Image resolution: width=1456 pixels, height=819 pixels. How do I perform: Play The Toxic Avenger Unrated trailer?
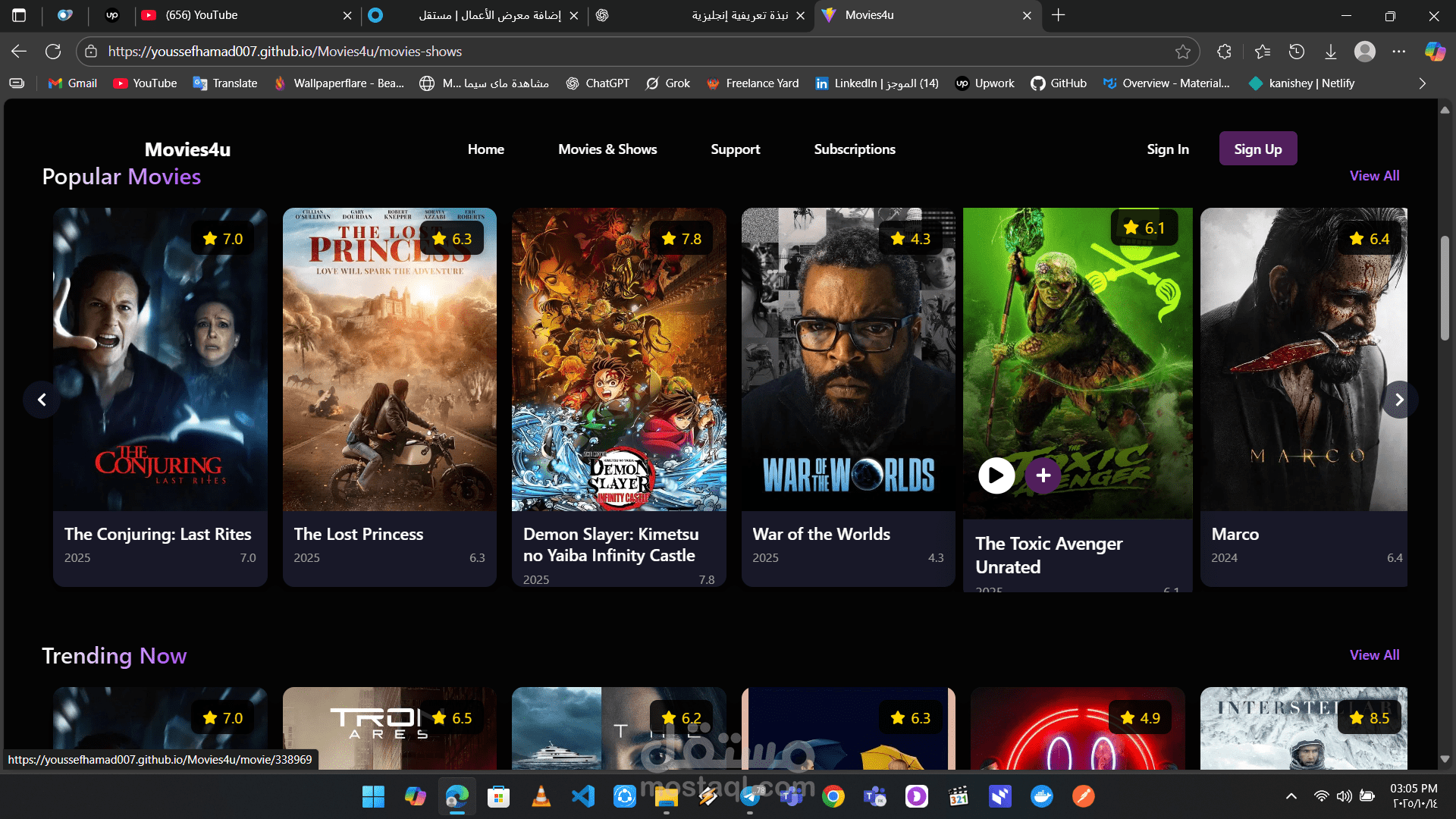(x=996, y=475)
